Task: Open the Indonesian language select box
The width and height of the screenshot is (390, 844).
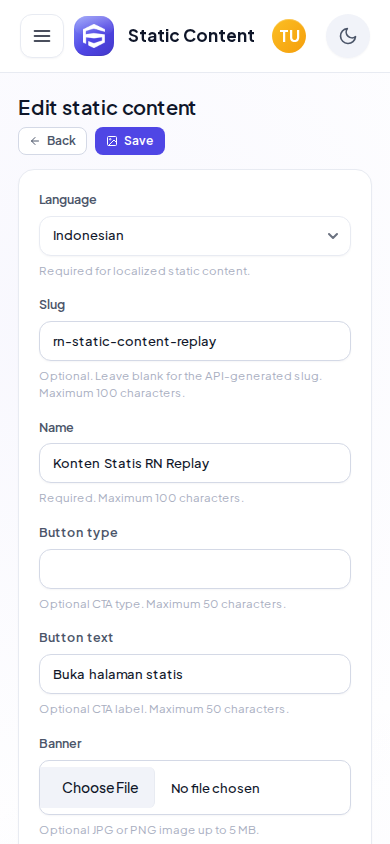Action: [195, 236]
